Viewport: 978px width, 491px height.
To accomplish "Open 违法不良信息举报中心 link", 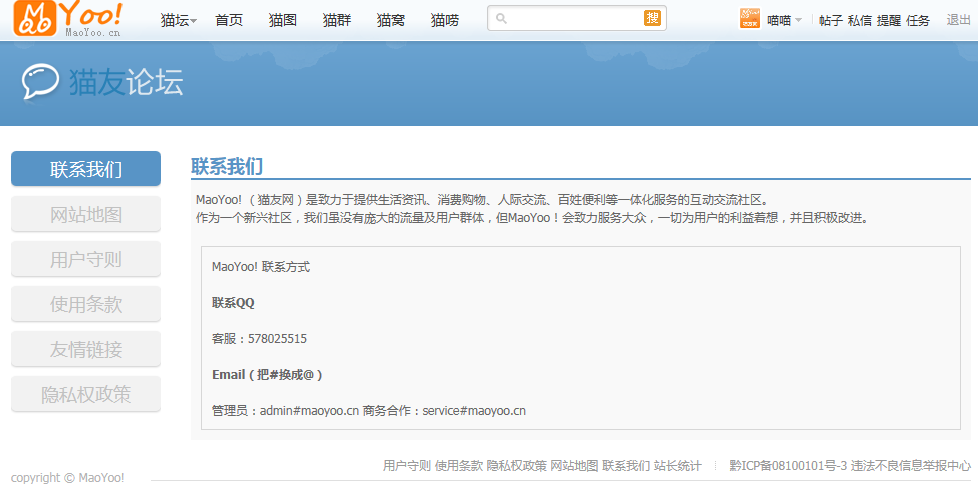I will [x=911, y=465].
